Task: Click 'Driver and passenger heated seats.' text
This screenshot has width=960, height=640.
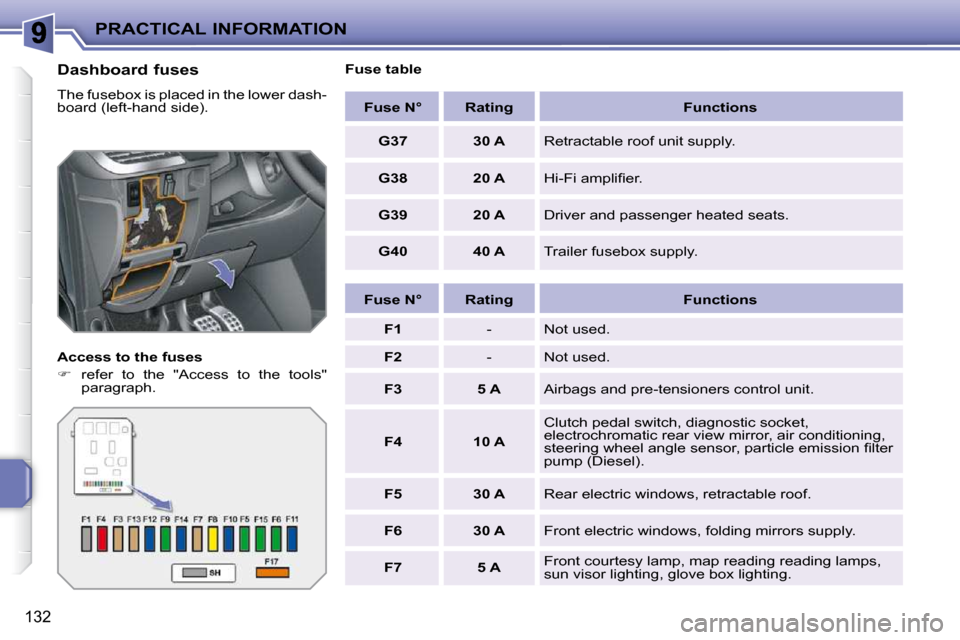Action: click(x=666, y=215)
